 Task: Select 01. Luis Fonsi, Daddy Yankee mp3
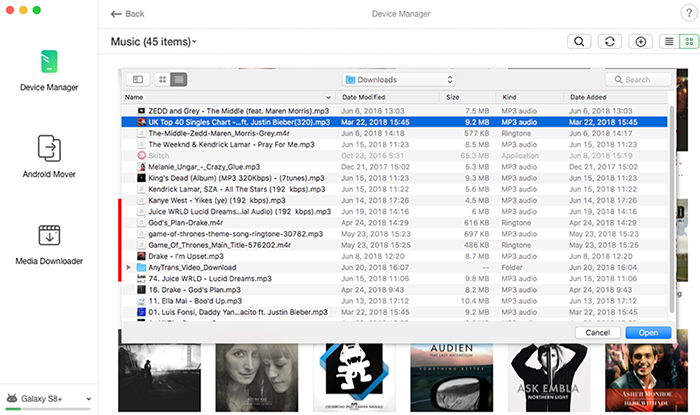(x=394, y=312)
